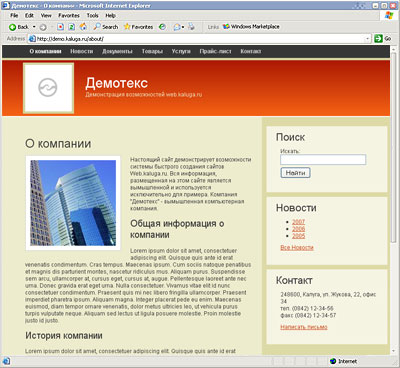Image resolution: width=400 pixels, height=368 pixels.
Task: Open the Back history dropdown arrow
Action: coord(34,27)
